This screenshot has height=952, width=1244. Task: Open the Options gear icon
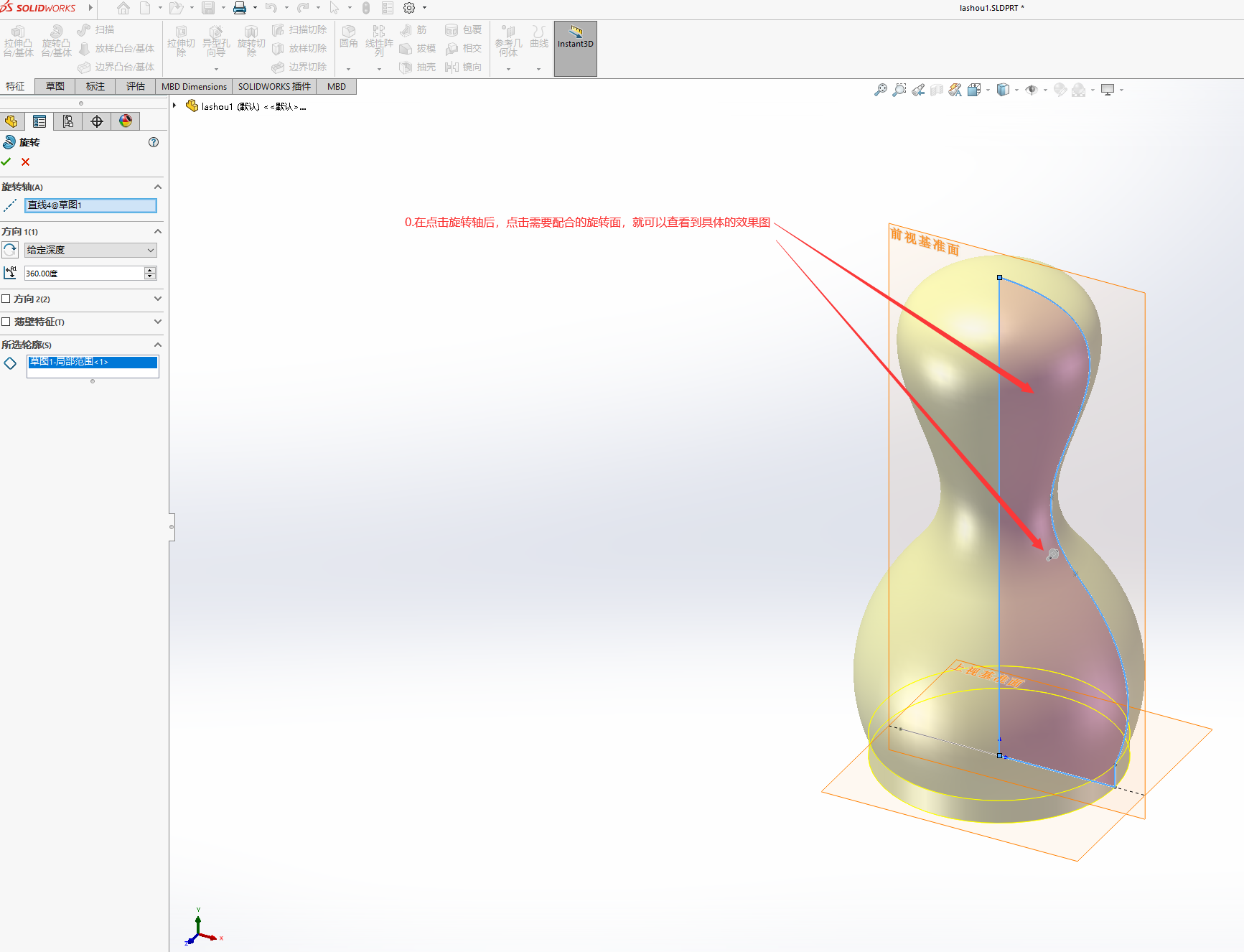pos(409,8)
